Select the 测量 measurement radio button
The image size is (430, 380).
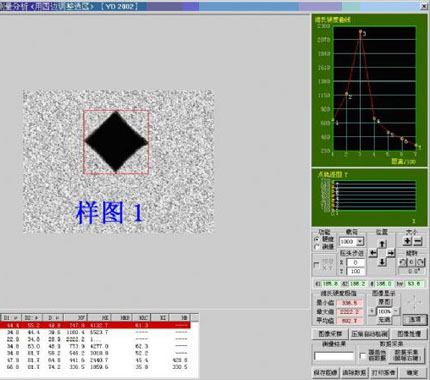[317, 247]
